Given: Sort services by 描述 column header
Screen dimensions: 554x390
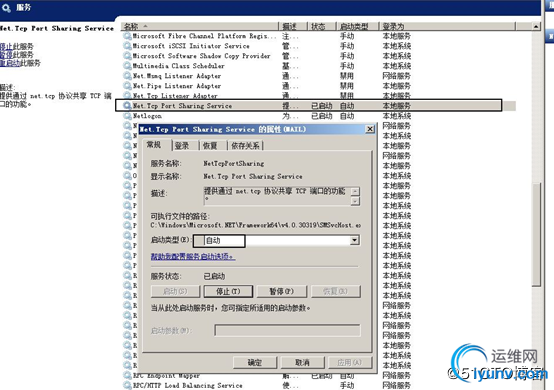Looking at the screenshot, I should [293, 26].
